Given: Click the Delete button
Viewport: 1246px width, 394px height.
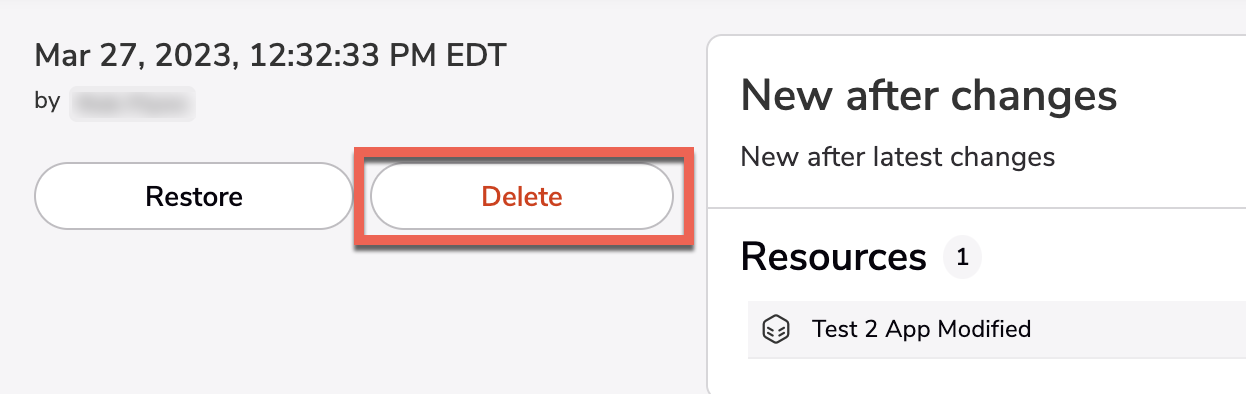Looking at the screenshot, I should click(522, 197).
